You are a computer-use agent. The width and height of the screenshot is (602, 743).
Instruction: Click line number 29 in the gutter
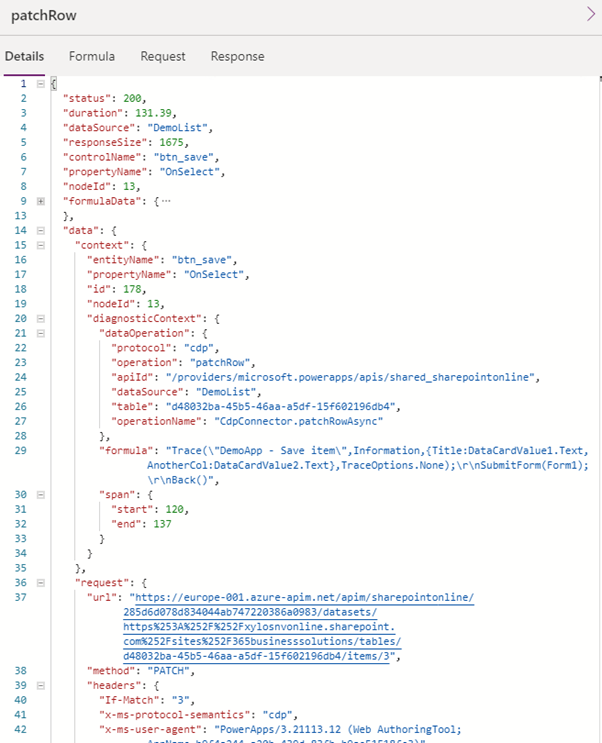[x=20, y=451]
